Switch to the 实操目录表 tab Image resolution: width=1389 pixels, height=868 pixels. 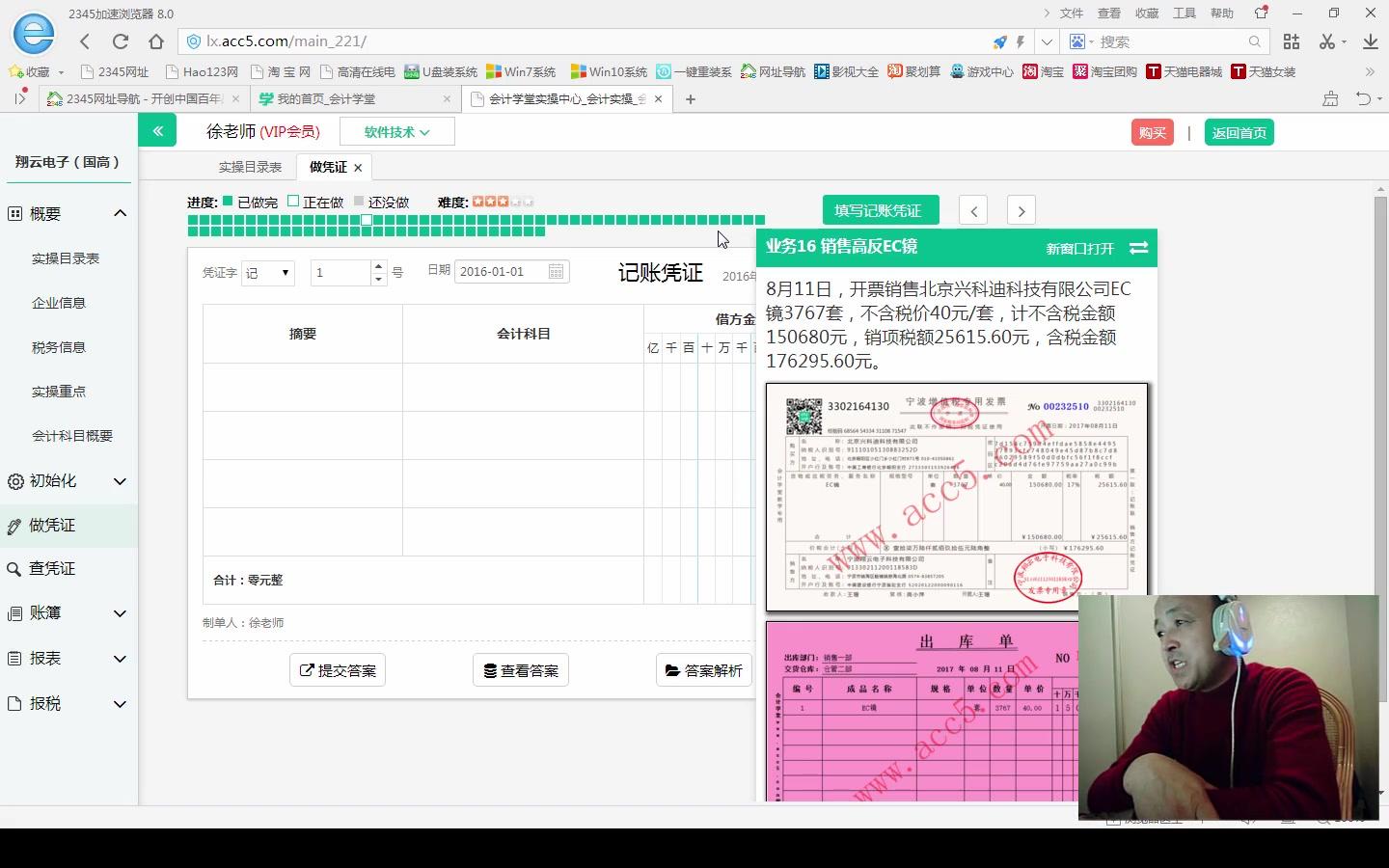click(x=249, y=166)
